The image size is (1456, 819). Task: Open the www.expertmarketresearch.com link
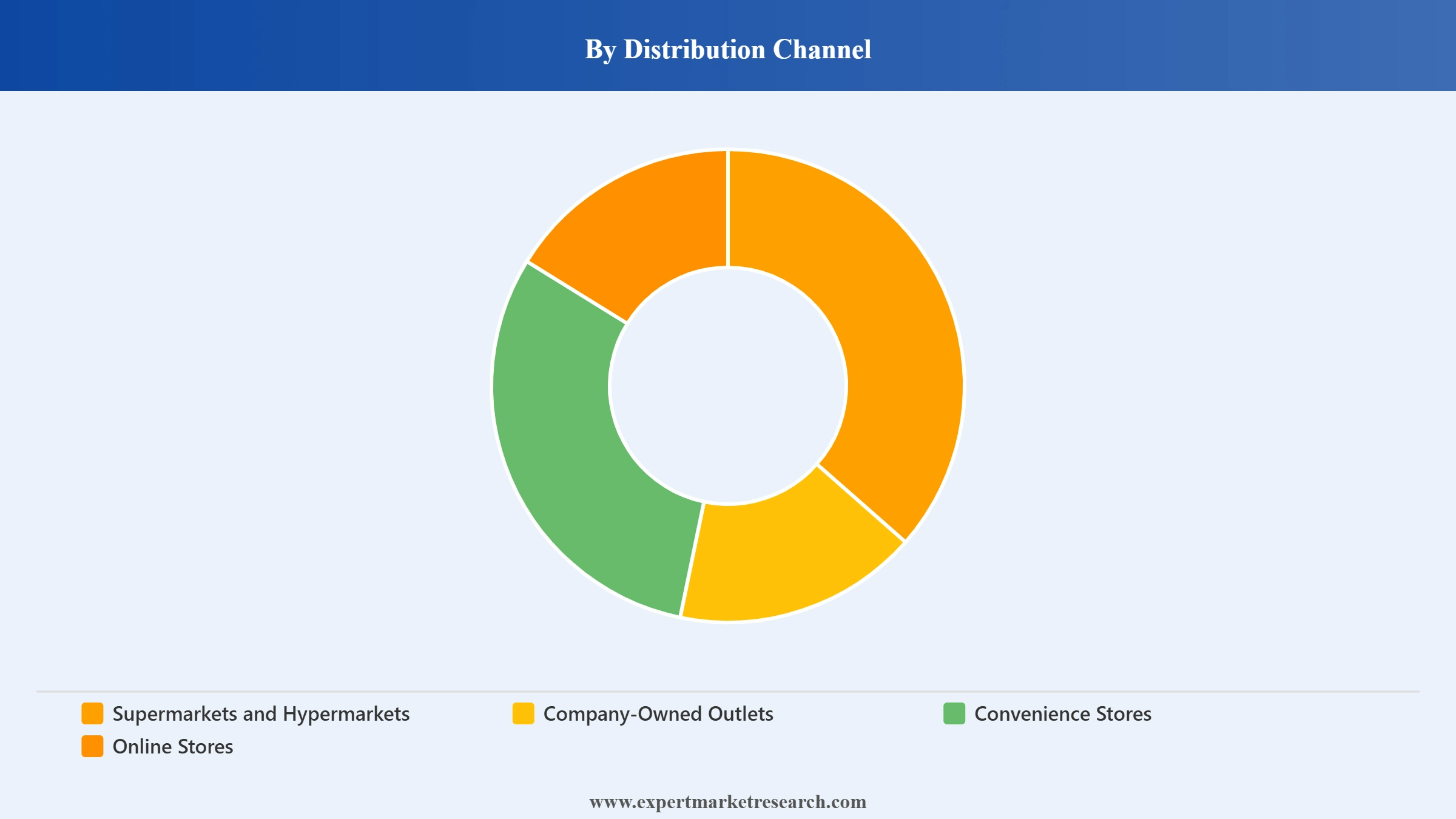pyautogui.click(x=728, y=802)
